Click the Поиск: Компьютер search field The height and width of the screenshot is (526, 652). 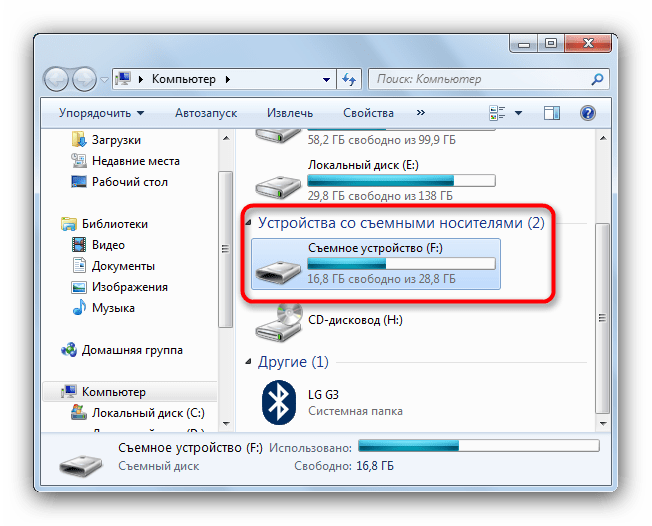coord(489,79)
